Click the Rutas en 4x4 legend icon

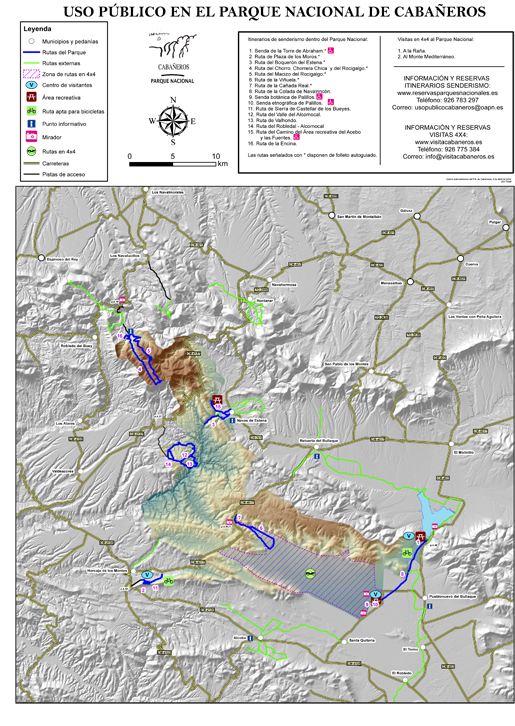[x=31, y=151]
